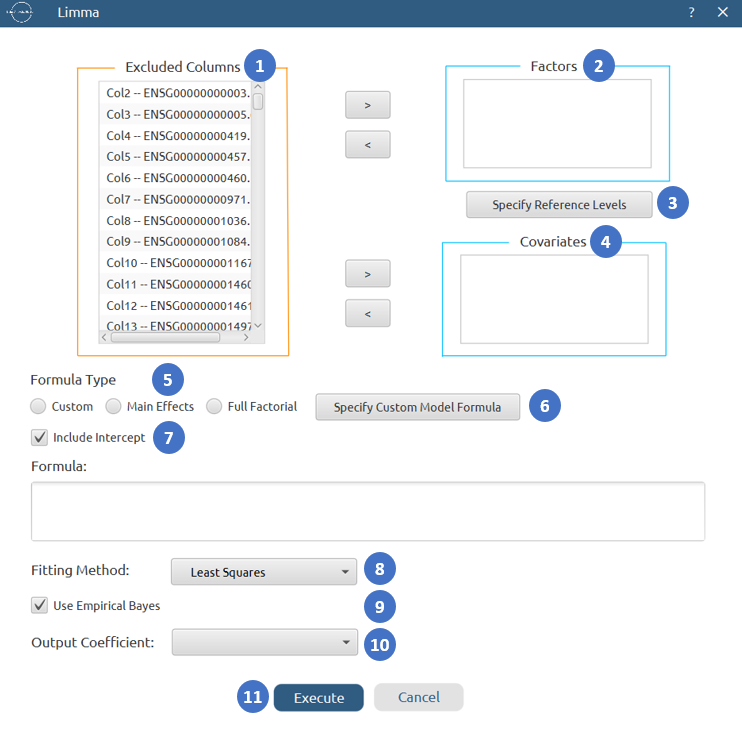Click the excluded list scroll-left arrow
The height and width of the screenshot is (731, 742).
pyautogui.click(x=104, y=337)
